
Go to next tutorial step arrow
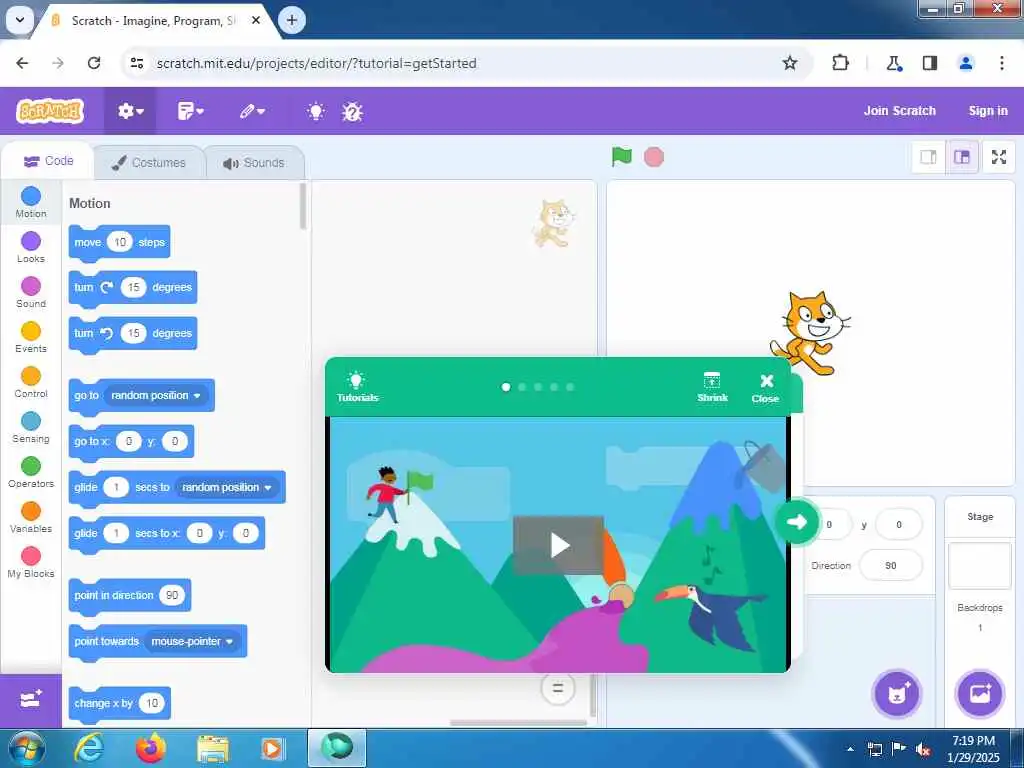pyautogui.click(x=797, y=521)
